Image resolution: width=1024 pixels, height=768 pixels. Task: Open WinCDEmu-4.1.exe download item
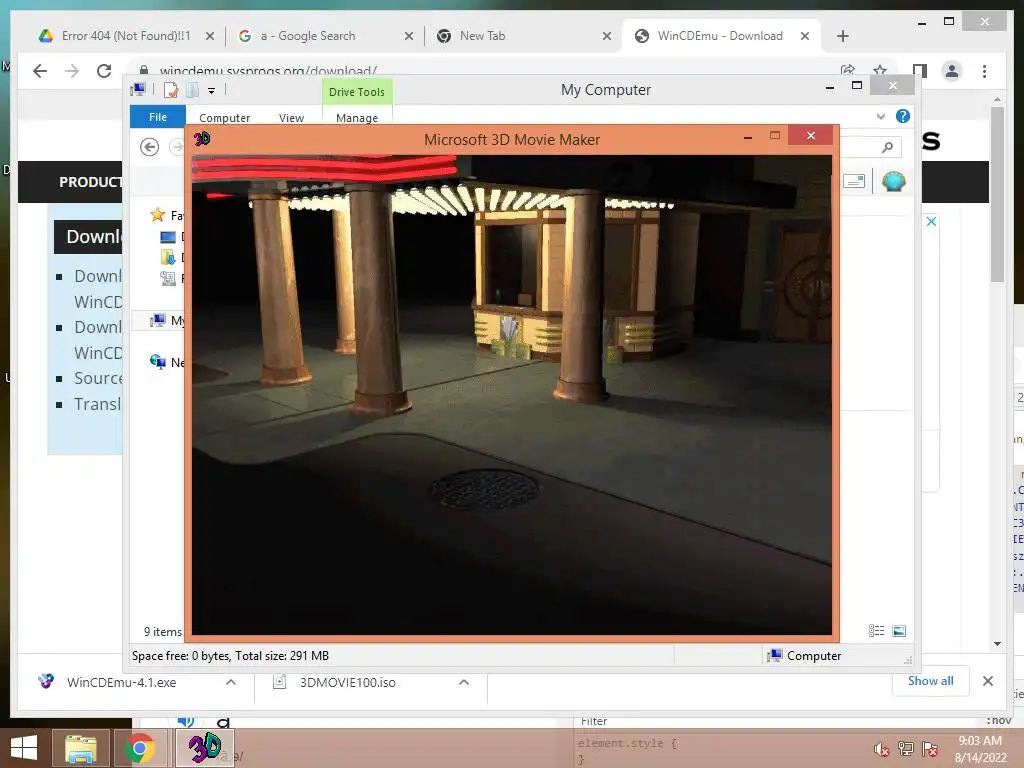coord(121,682)
